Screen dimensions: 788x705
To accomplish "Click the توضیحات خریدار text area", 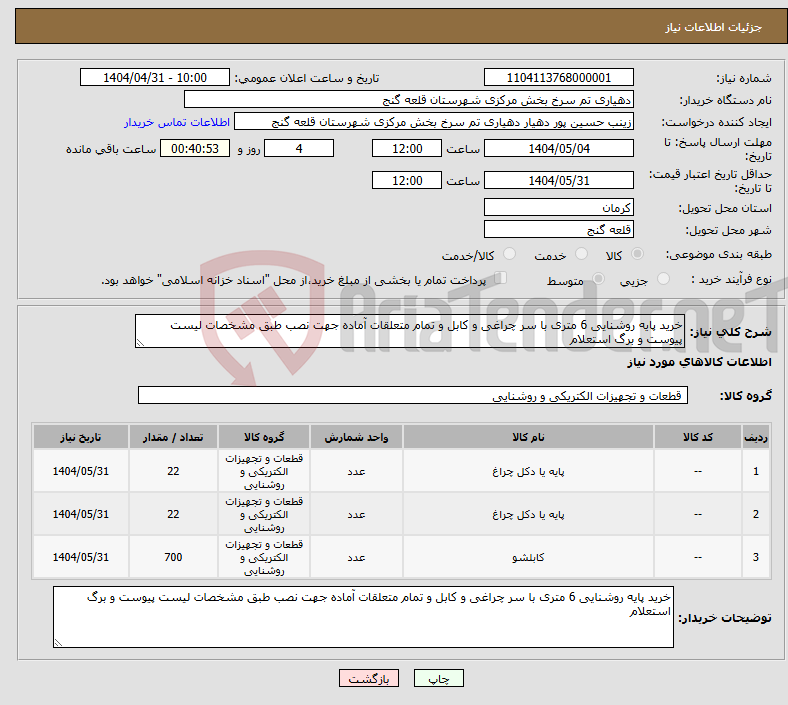I will point(363,617).
